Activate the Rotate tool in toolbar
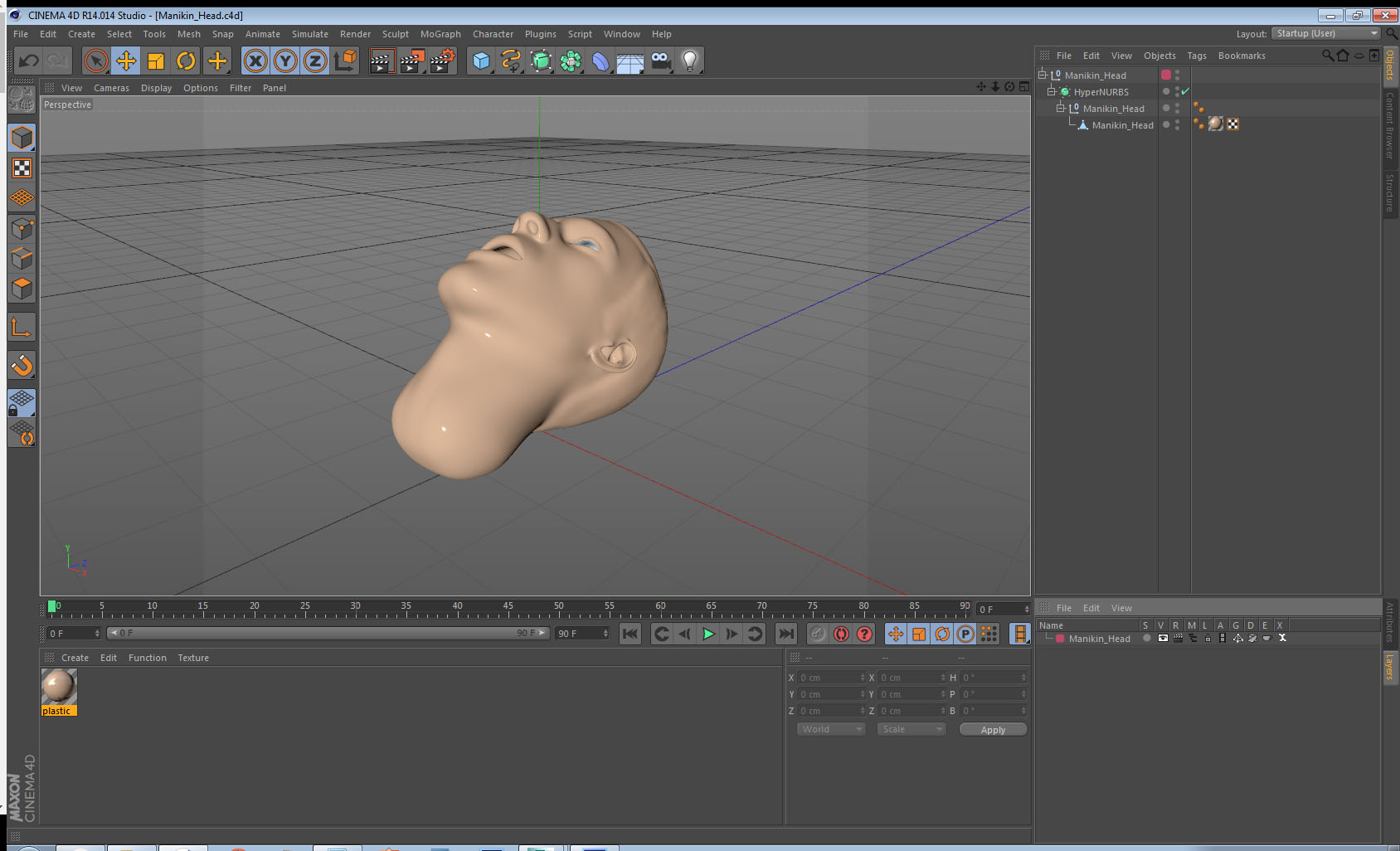The width and height of the screenshot is (1400, 851). (x=186, y=61)
